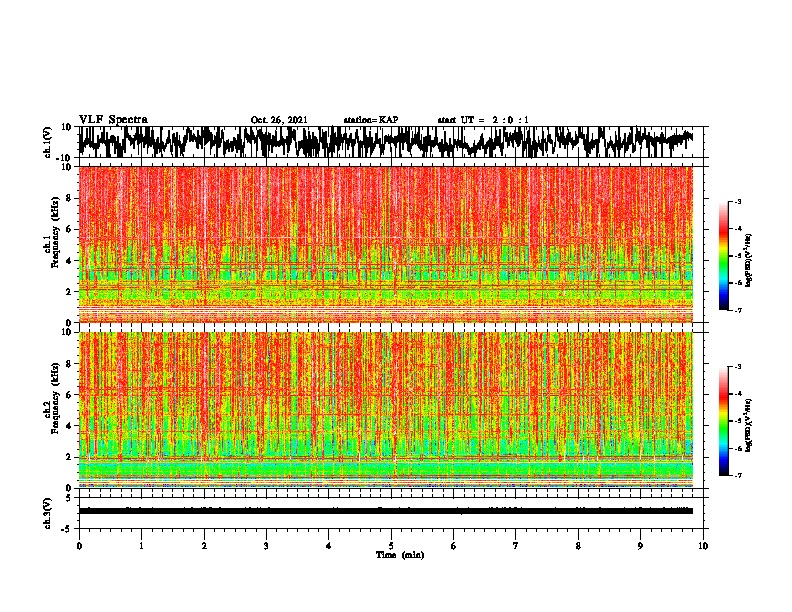
Task: Click time tick label '10' on x-axis
Action: 703,546
